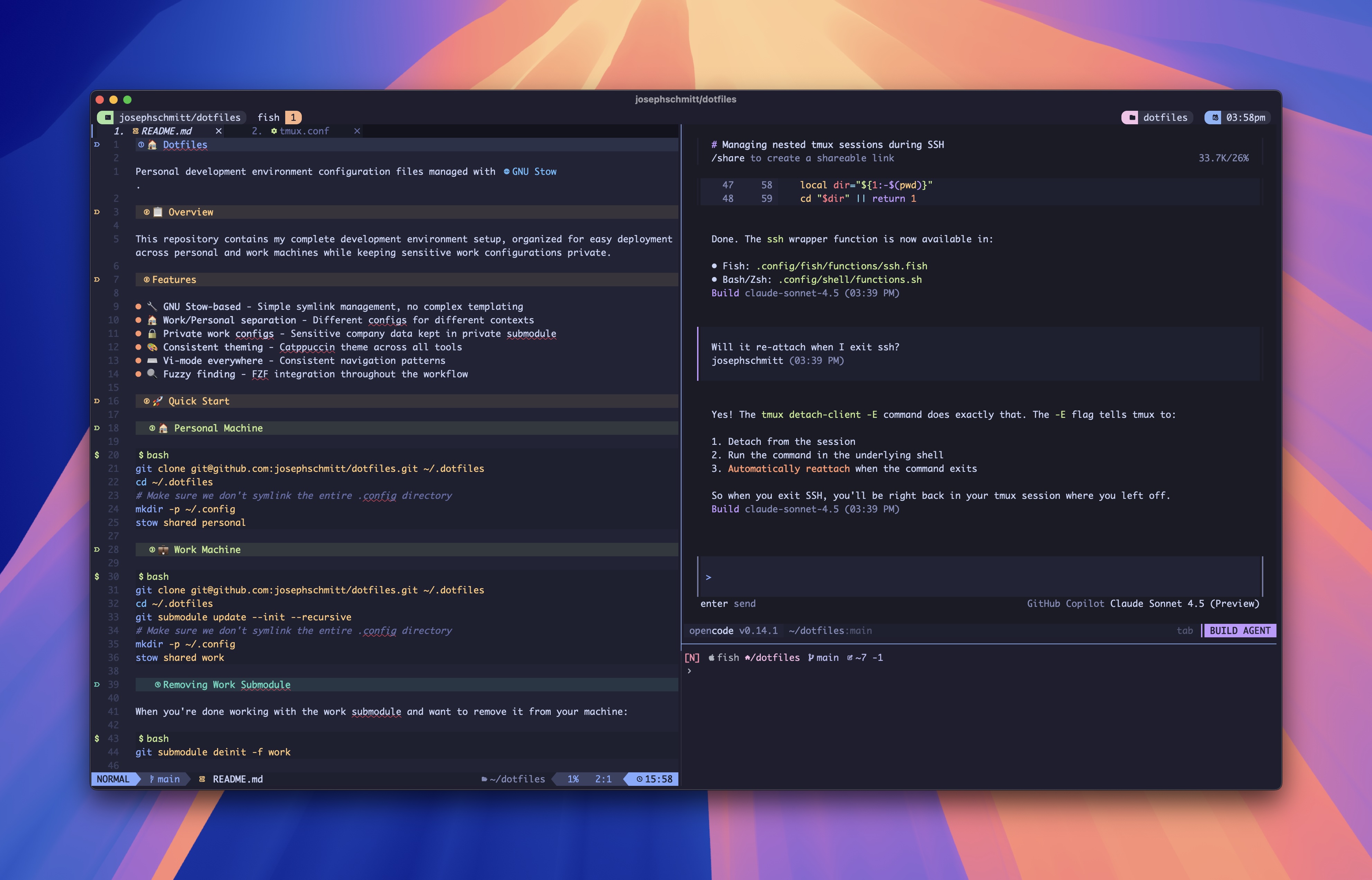Toggle the BUILD AGENT mode indicator
Viewport: 1372px width, 880px height.
[1239, 630]
